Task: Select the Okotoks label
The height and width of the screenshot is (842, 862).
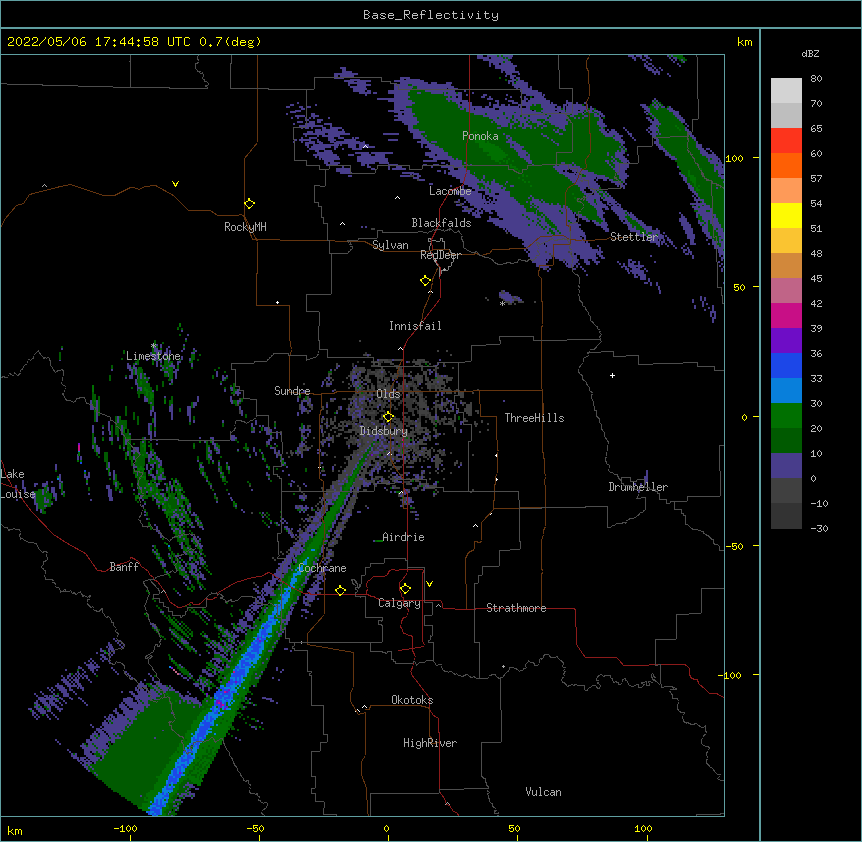Action: [412, 700]
